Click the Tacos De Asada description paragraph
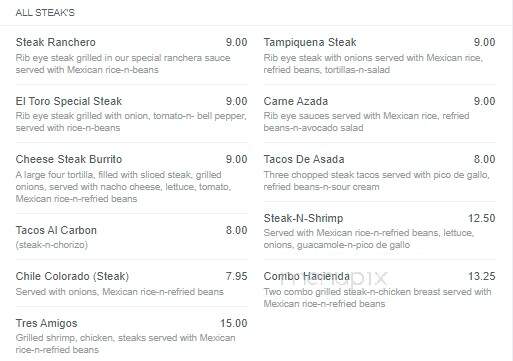The image size is (513, 361). 377,181
